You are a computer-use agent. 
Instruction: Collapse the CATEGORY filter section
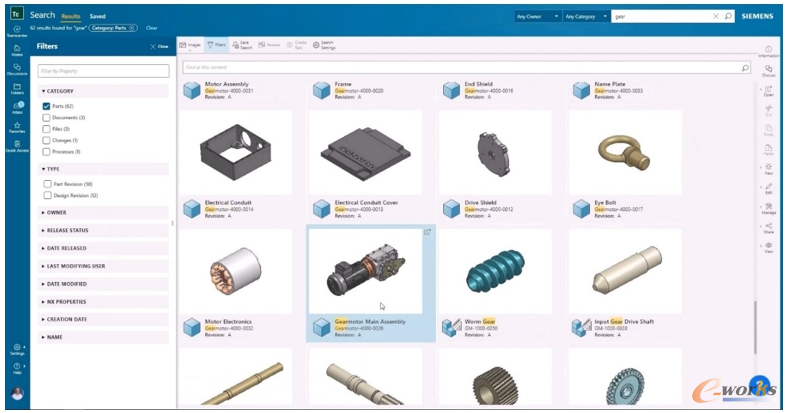(103, 91)
